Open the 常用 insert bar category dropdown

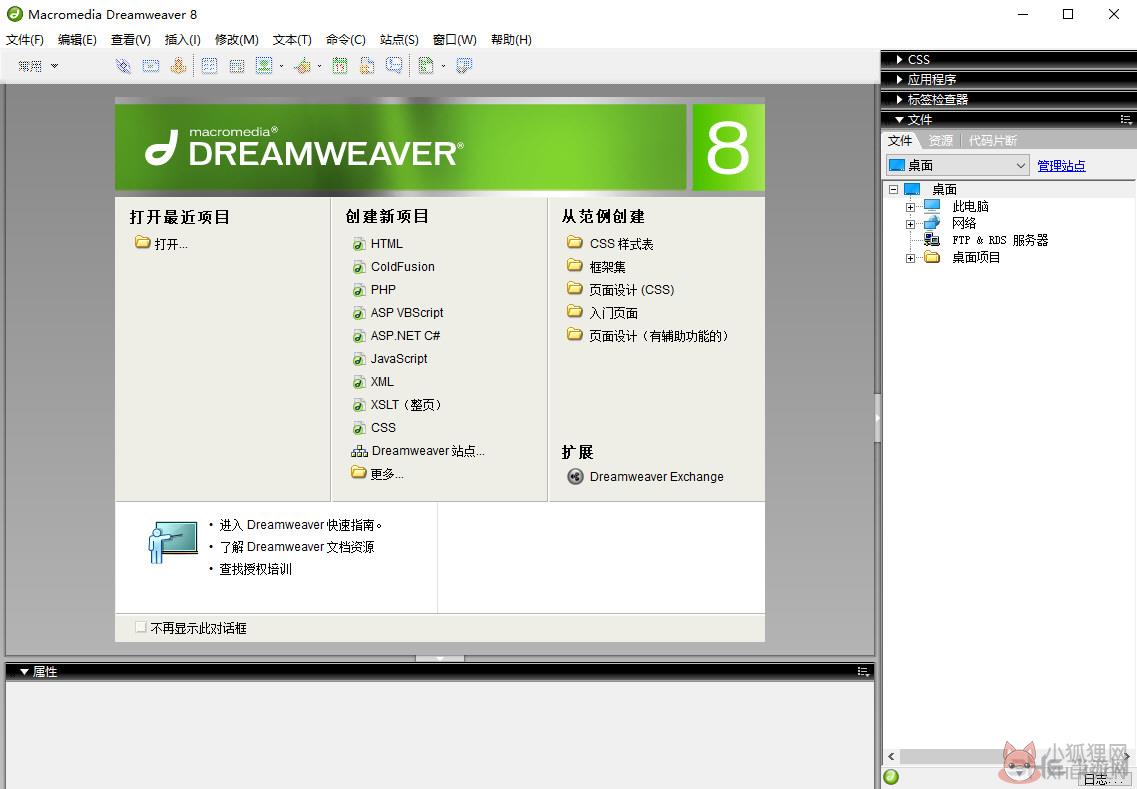pos(38,66)
